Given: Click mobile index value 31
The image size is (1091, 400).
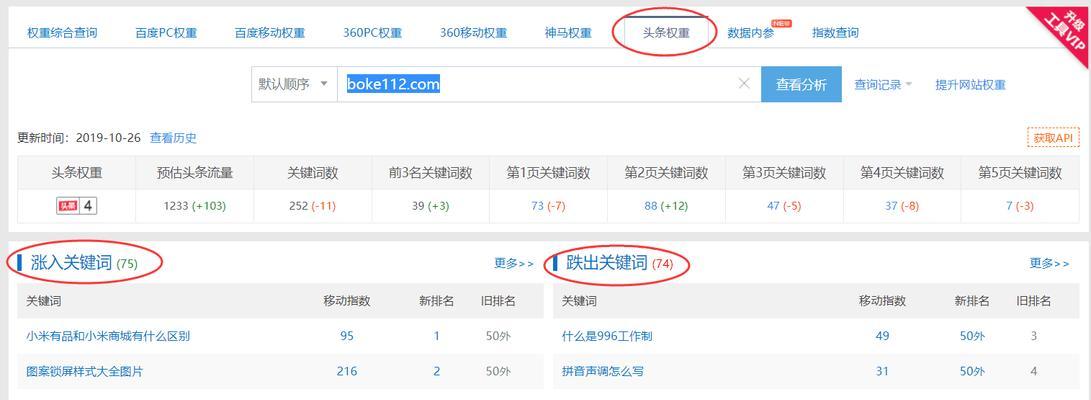Looking at the screenshot, I should point(882,371).
